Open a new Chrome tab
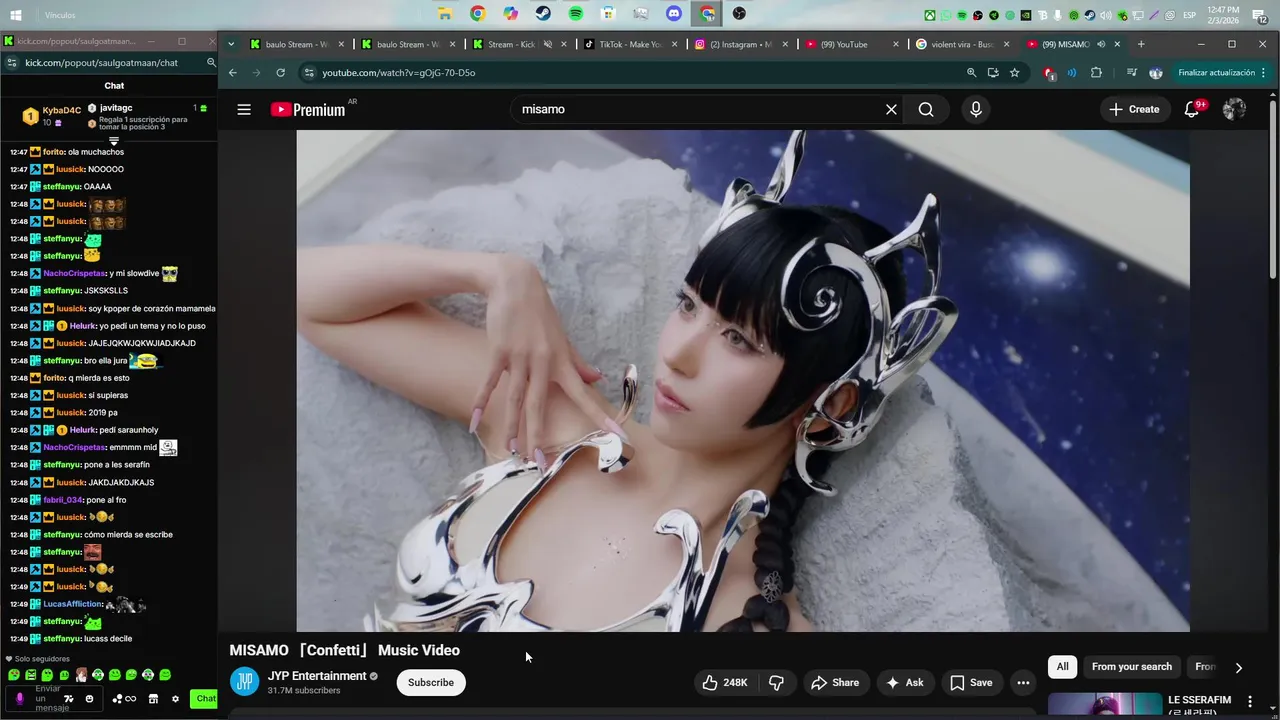1280x720 pixels. click(x=1141, y=44)
